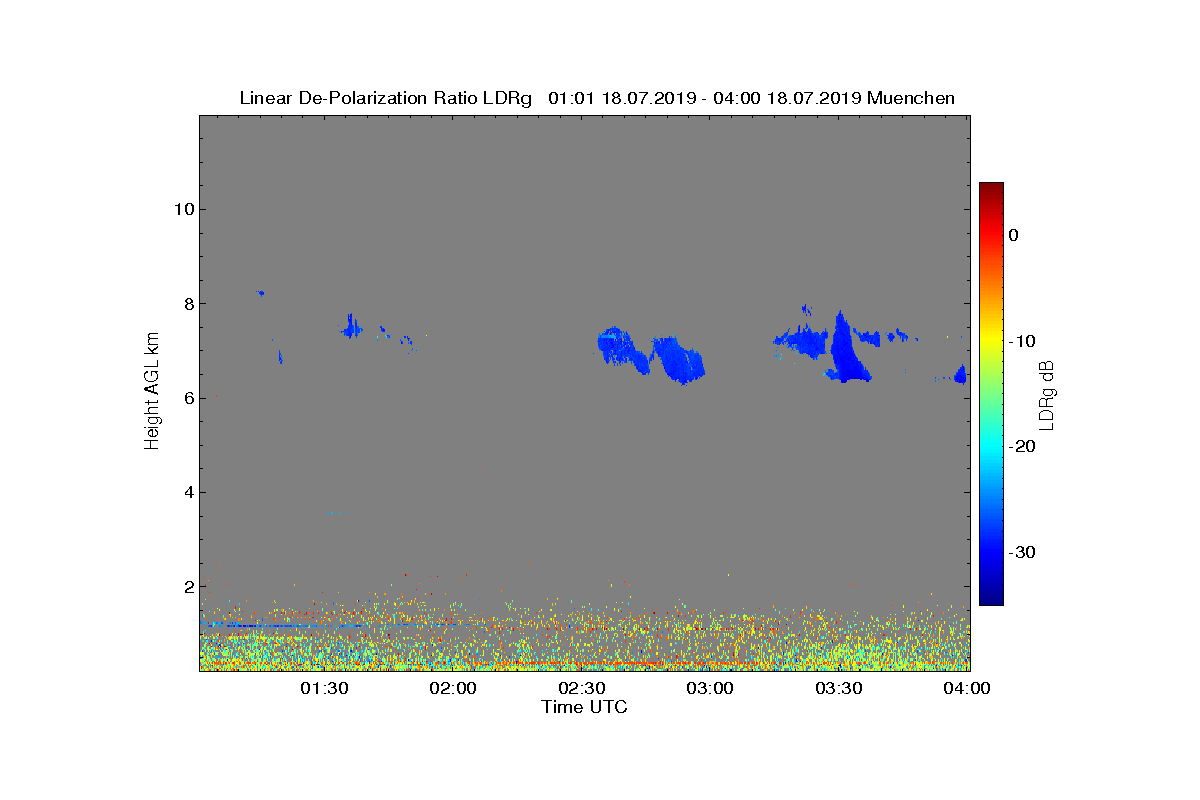Screen dimensions: 1200x800
Task: Click the colorbar label '0'
Action: [1013, 235]
